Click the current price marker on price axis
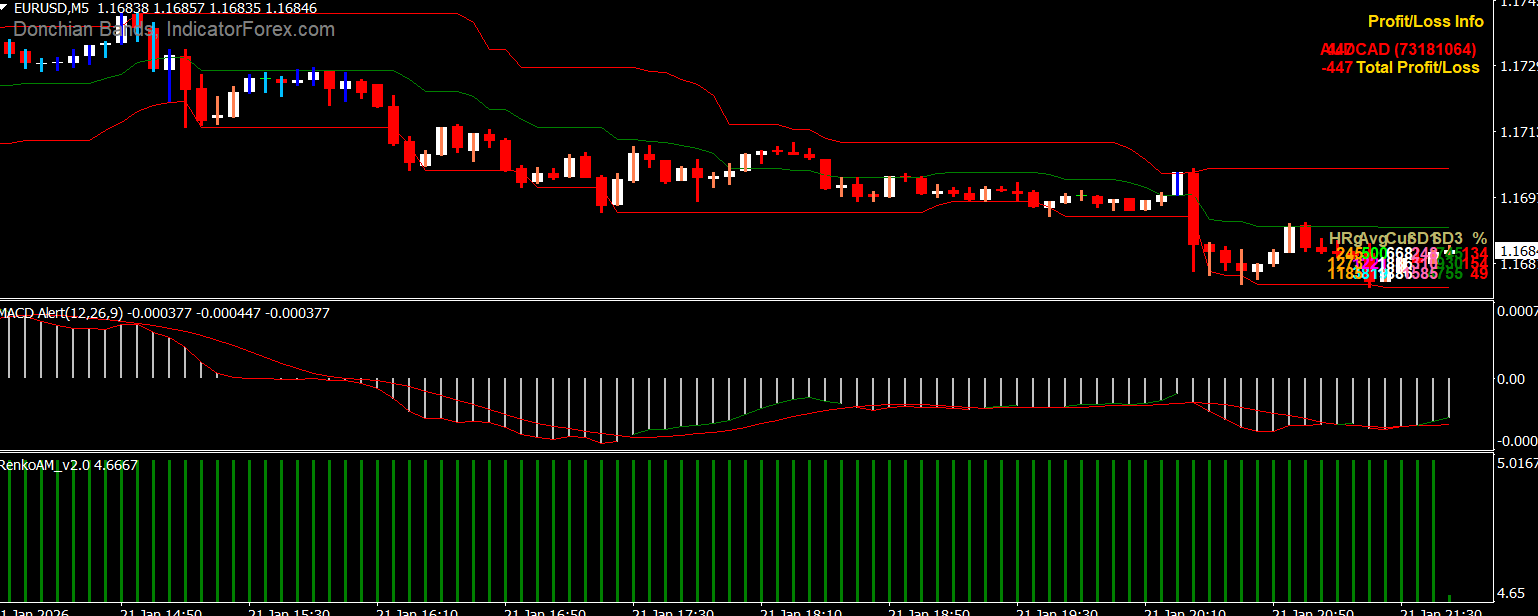This screenshot has height=616, width=1538. click(1516, 250)
